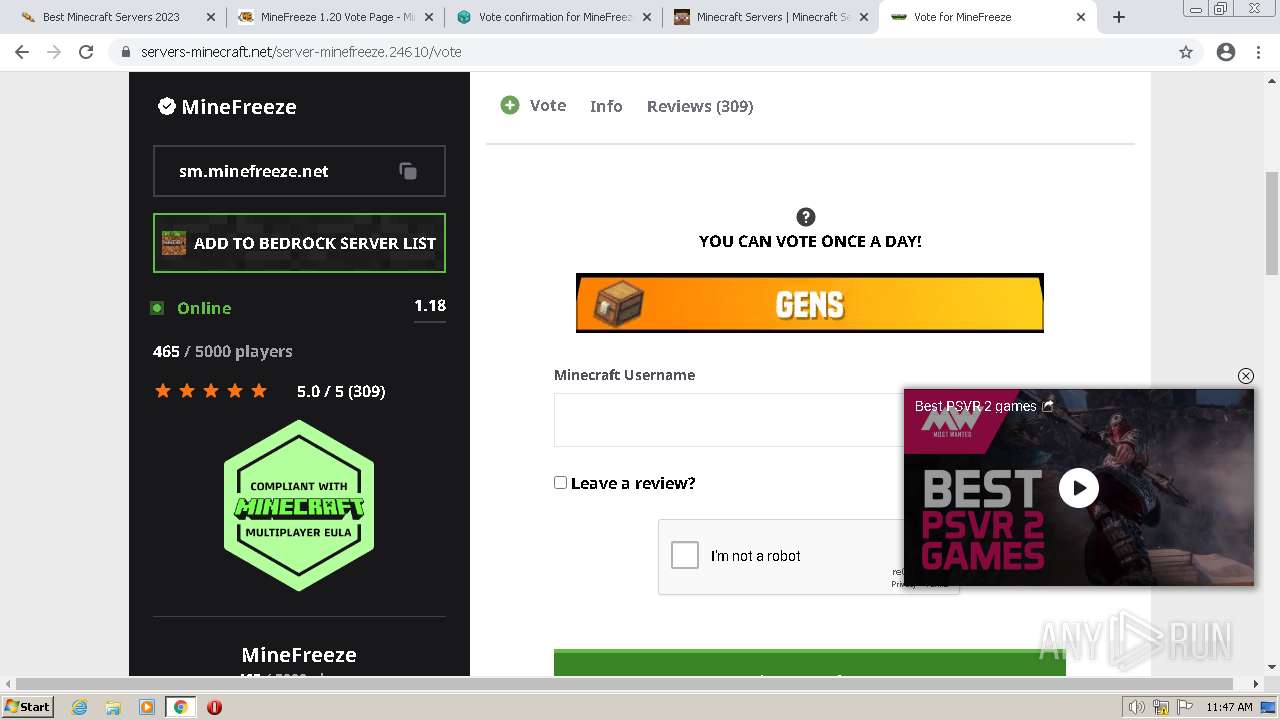The height and width of the screenshot is (720, 1280).
Task: Open the Chrome three-dot menu
Action: pos(1258,52)
